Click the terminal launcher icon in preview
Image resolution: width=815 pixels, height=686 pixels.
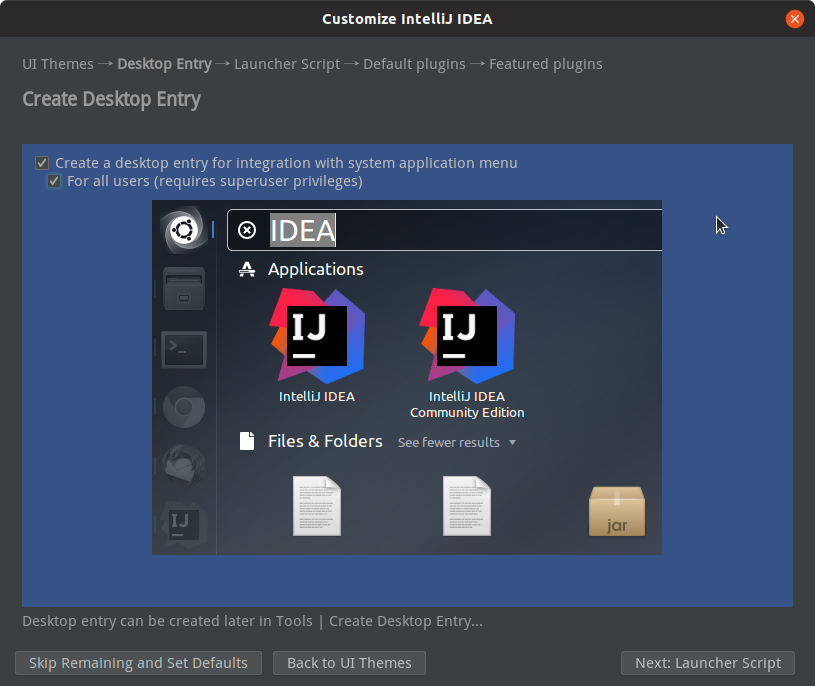click(x=184, y=349)
